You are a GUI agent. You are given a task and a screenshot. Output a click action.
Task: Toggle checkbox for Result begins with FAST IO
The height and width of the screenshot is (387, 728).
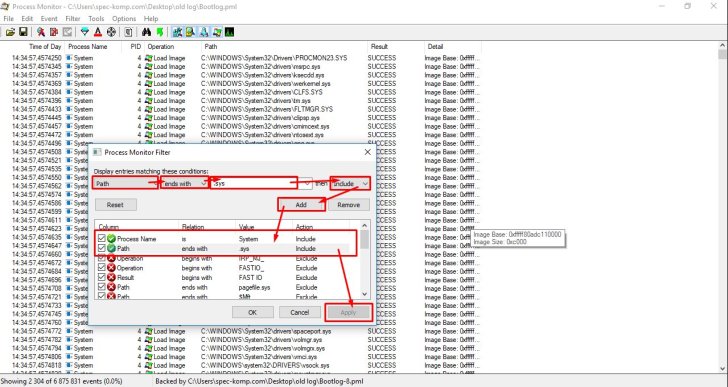click(x=102, y=277)
